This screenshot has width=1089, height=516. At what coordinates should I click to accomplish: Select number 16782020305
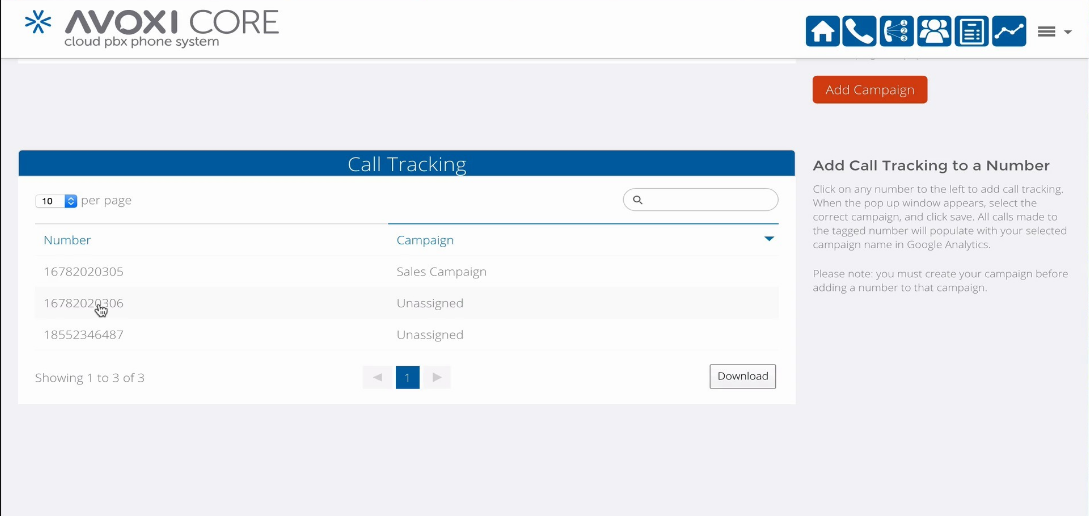pyautogui.click(x=83, y=272)
